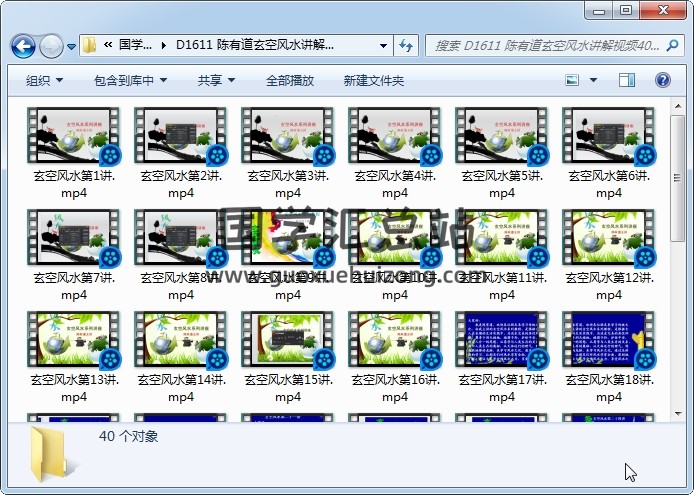
Task: Show hidden breadcrumb levels via « chevron
Action: pos(108,45)
